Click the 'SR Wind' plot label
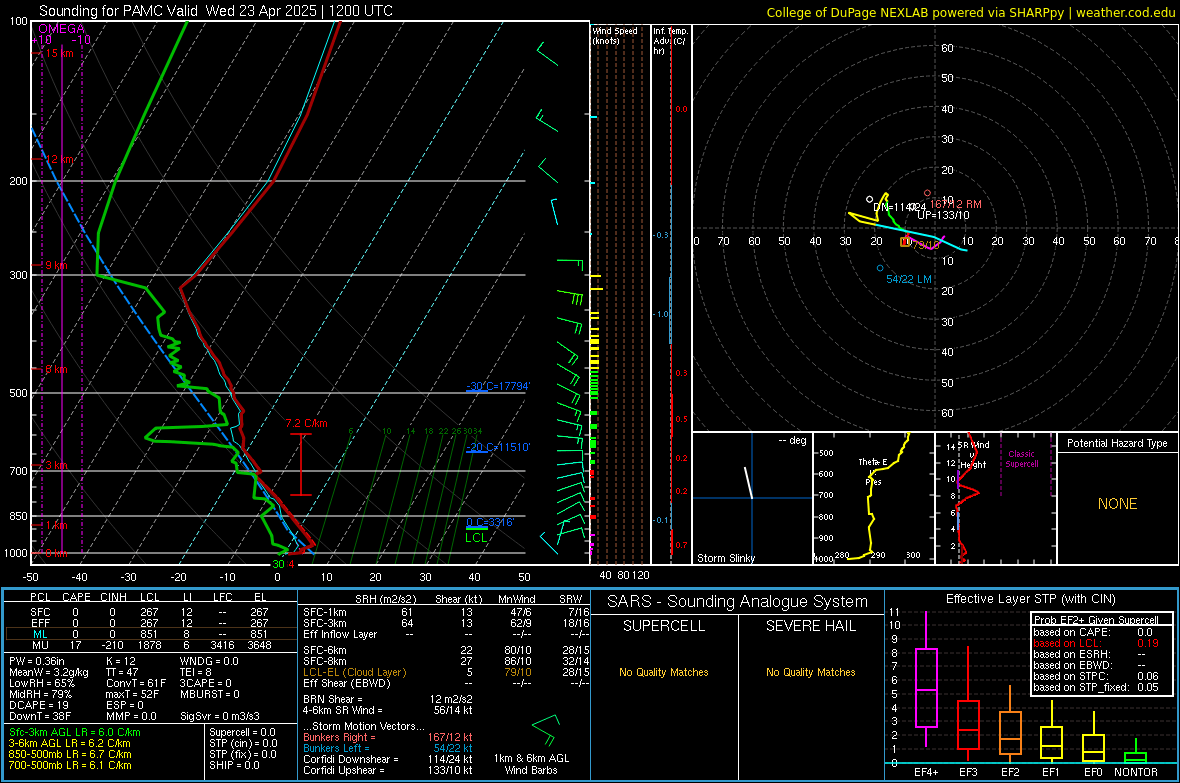Image resolution: width=1180 pixels, height=783 pixels. click(x=973, y=445)
